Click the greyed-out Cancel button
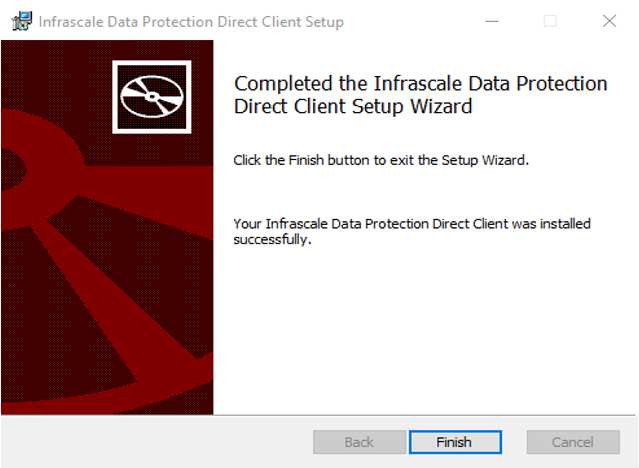639x468 pixels. tap(573, 442)
